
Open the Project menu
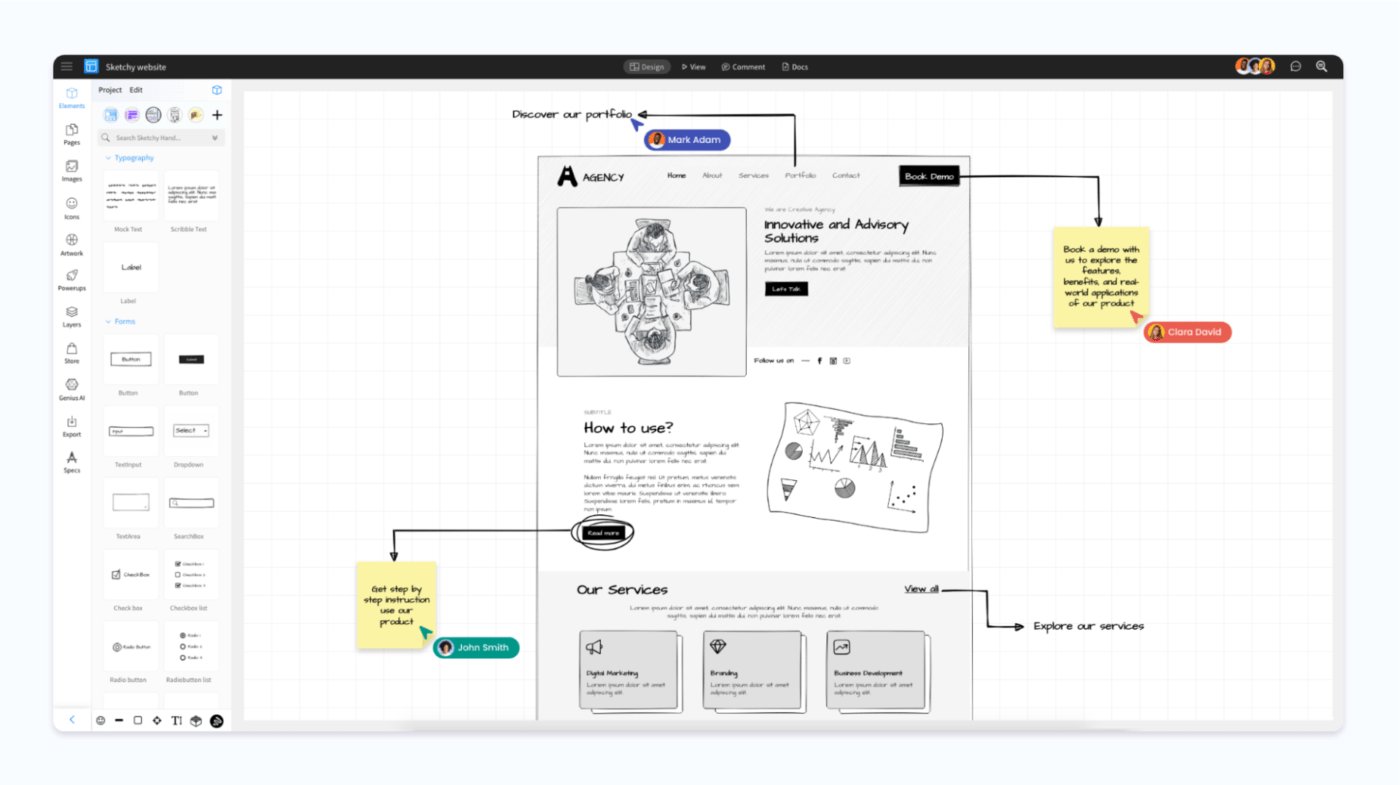(x=110, y=90)
